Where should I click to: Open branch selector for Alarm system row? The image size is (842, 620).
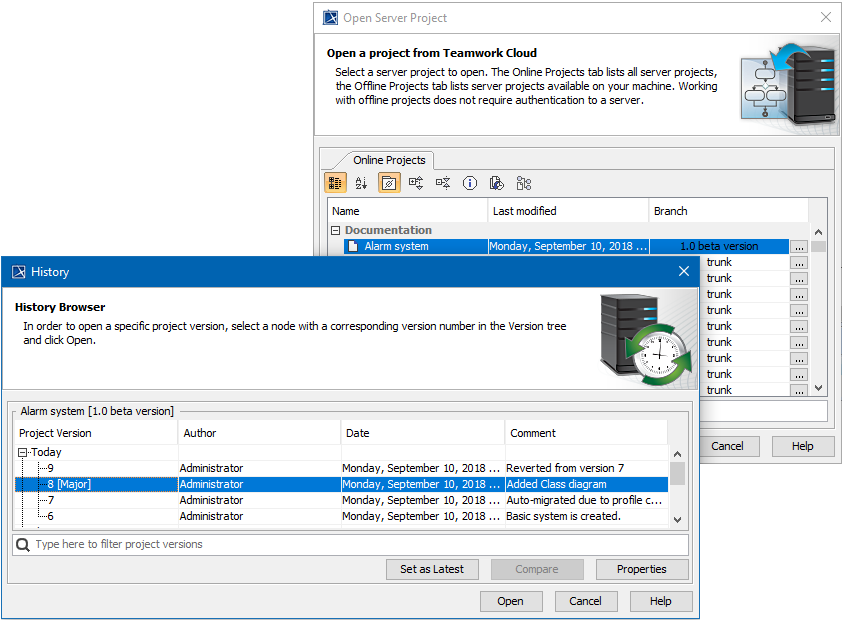[x=798, y=246]
